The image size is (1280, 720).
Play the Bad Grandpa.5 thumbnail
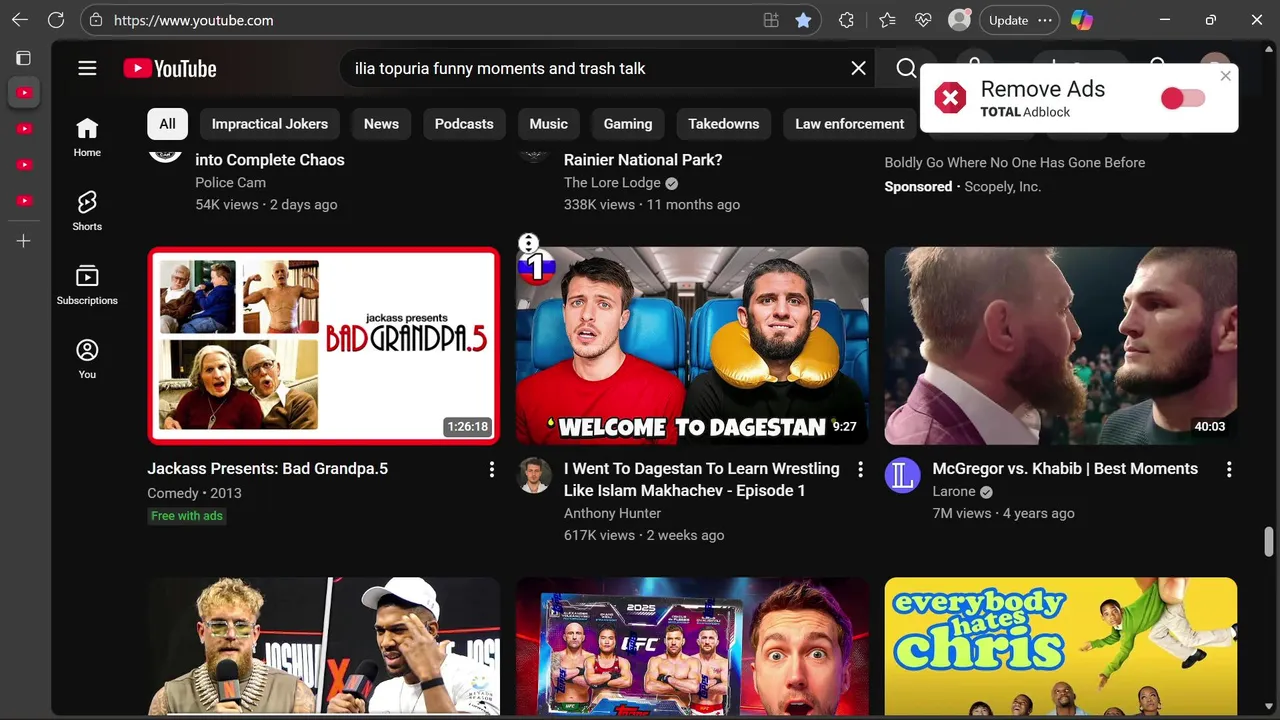coord(323,345)
